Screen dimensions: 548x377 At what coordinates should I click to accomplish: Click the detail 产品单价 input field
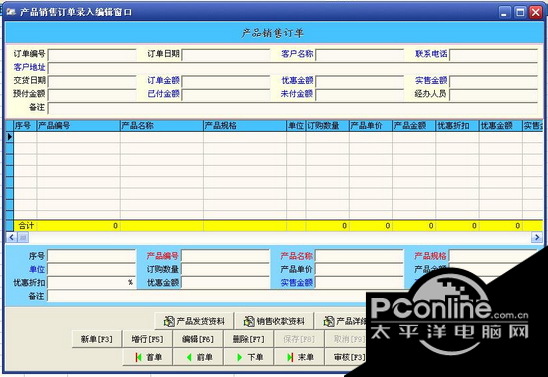(359, 269)
